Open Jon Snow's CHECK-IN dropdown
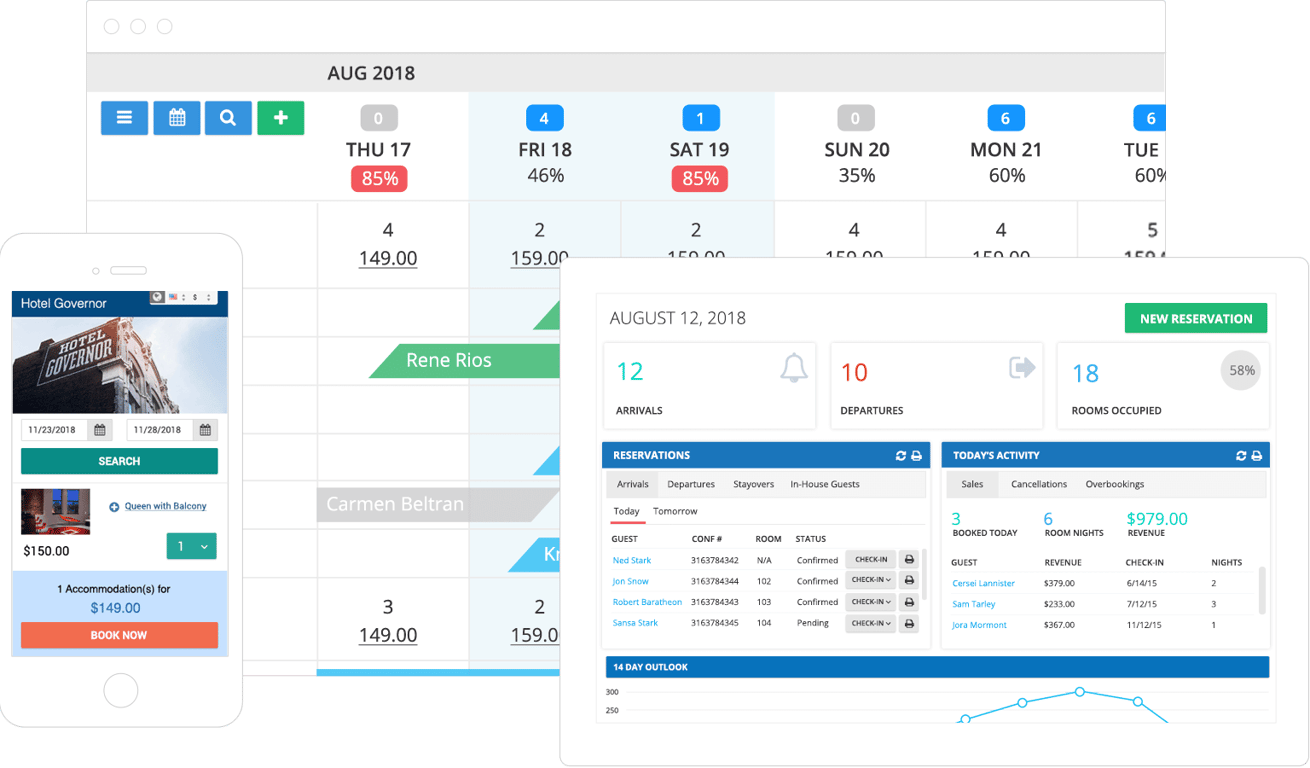The width and height of the screenshot is (1310, 768). pyautogui.click(x=870, y=580)
